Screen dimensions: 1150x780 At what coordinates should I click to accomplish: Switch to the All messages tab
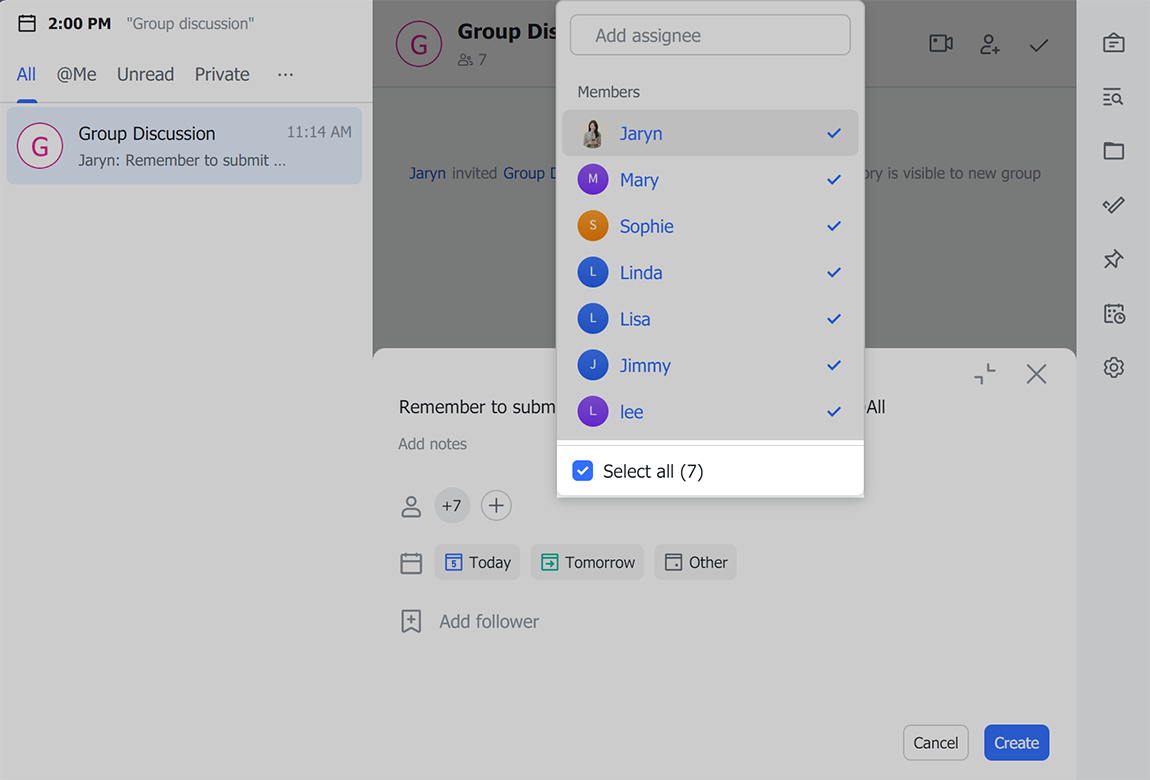[26, 74]
